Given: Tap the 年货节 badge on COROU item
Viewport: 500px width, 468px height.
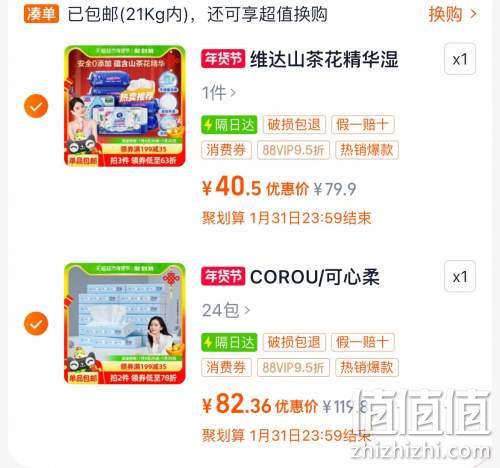Looking at the screenshot, I should [223, 276].
